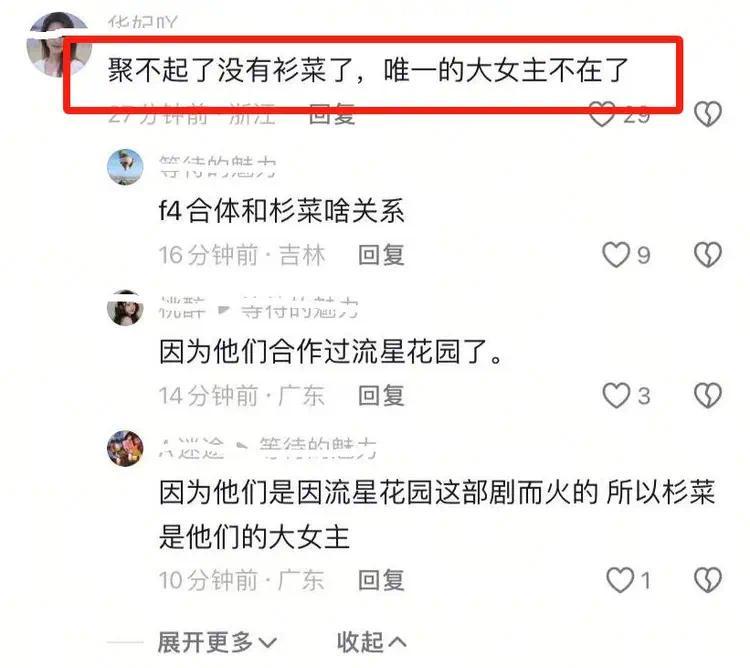Screen dimensions: 750x668
Task: Open avatar of f4合体 commenter
Action: (x=125, y=167)
